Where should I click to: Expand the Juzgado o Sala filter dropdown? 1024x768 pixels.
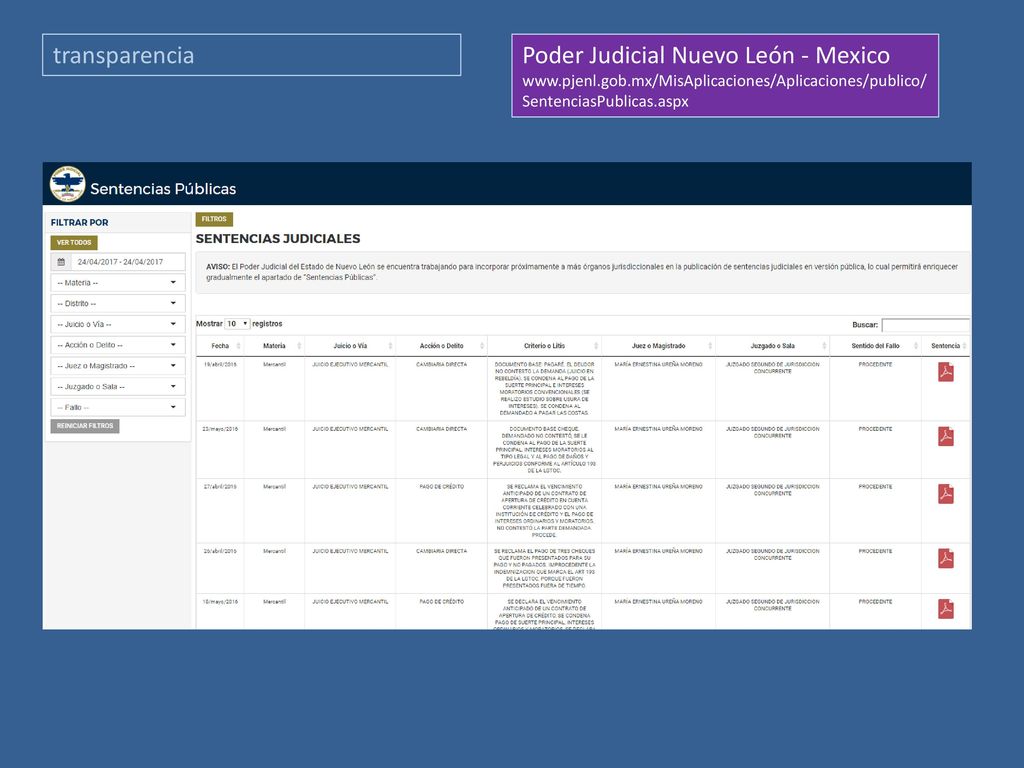click(118, 387)
